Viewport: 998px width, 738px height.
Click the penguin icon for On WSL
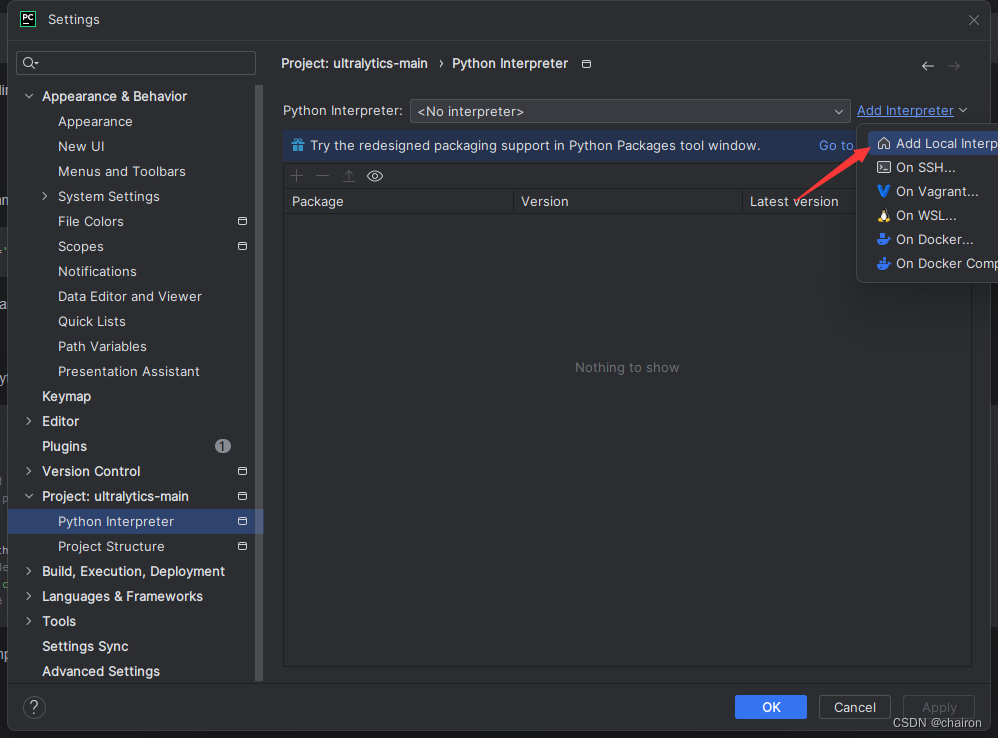[883, 215]
